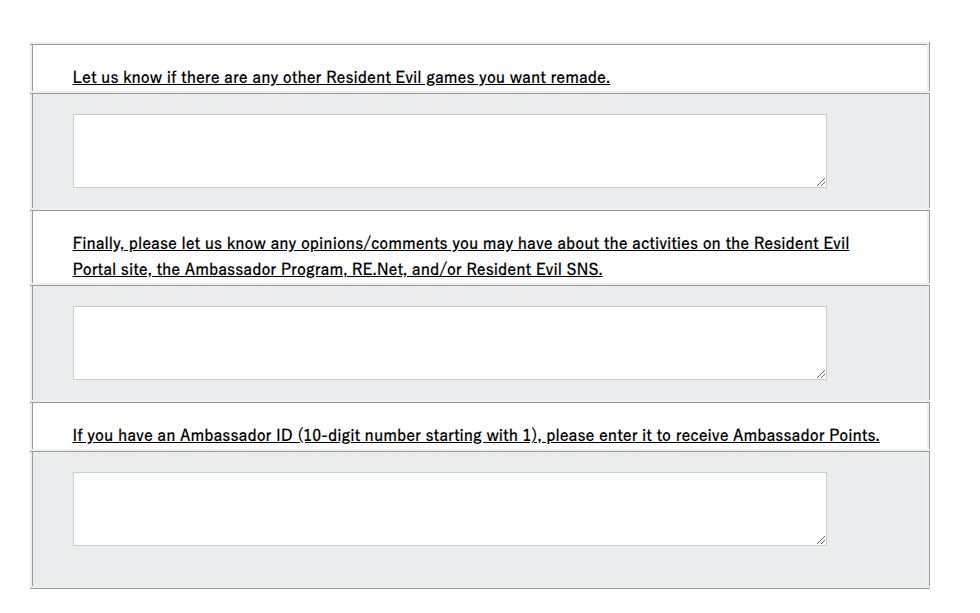
Task: Click the resize corner of the Ambassador ID box
Action: click(x=821, y=540)
